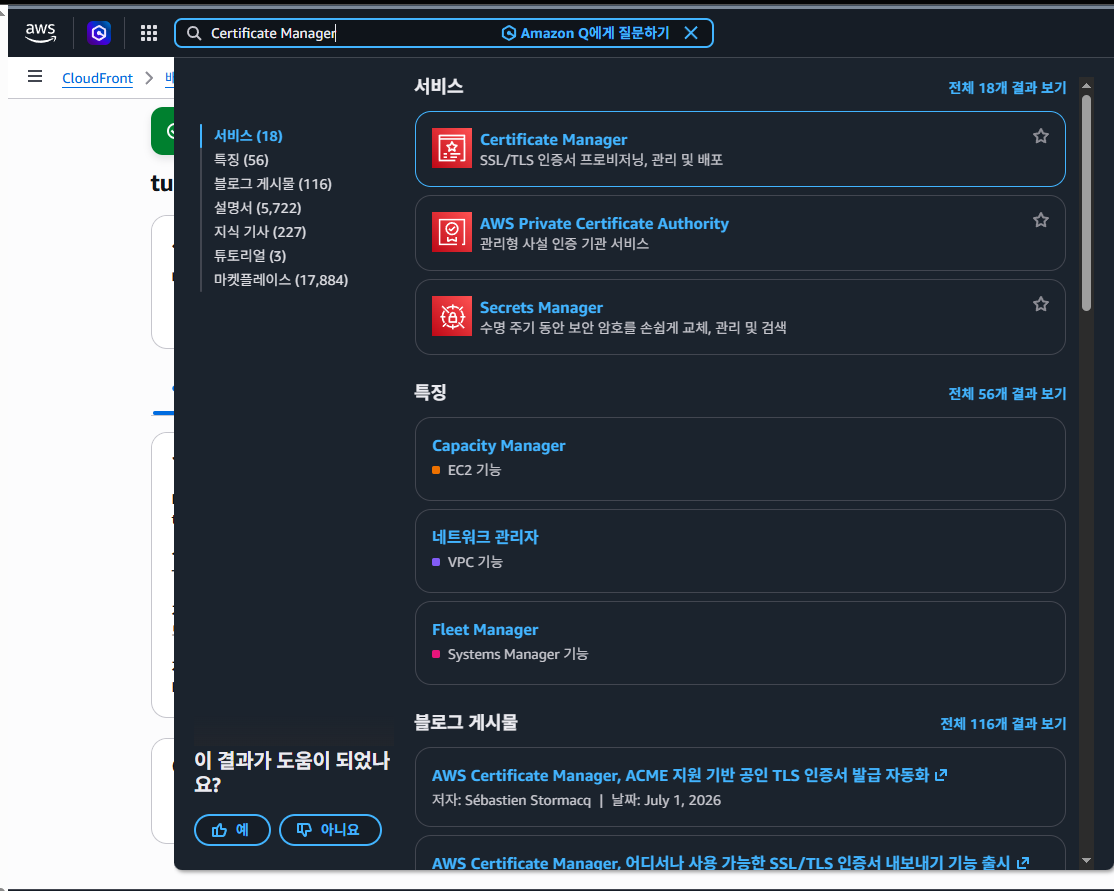The image size is (1114, 891).
Task: Toggle the hamburger side navigation menu
Action: pyautogui.click(x=35, y=76)
